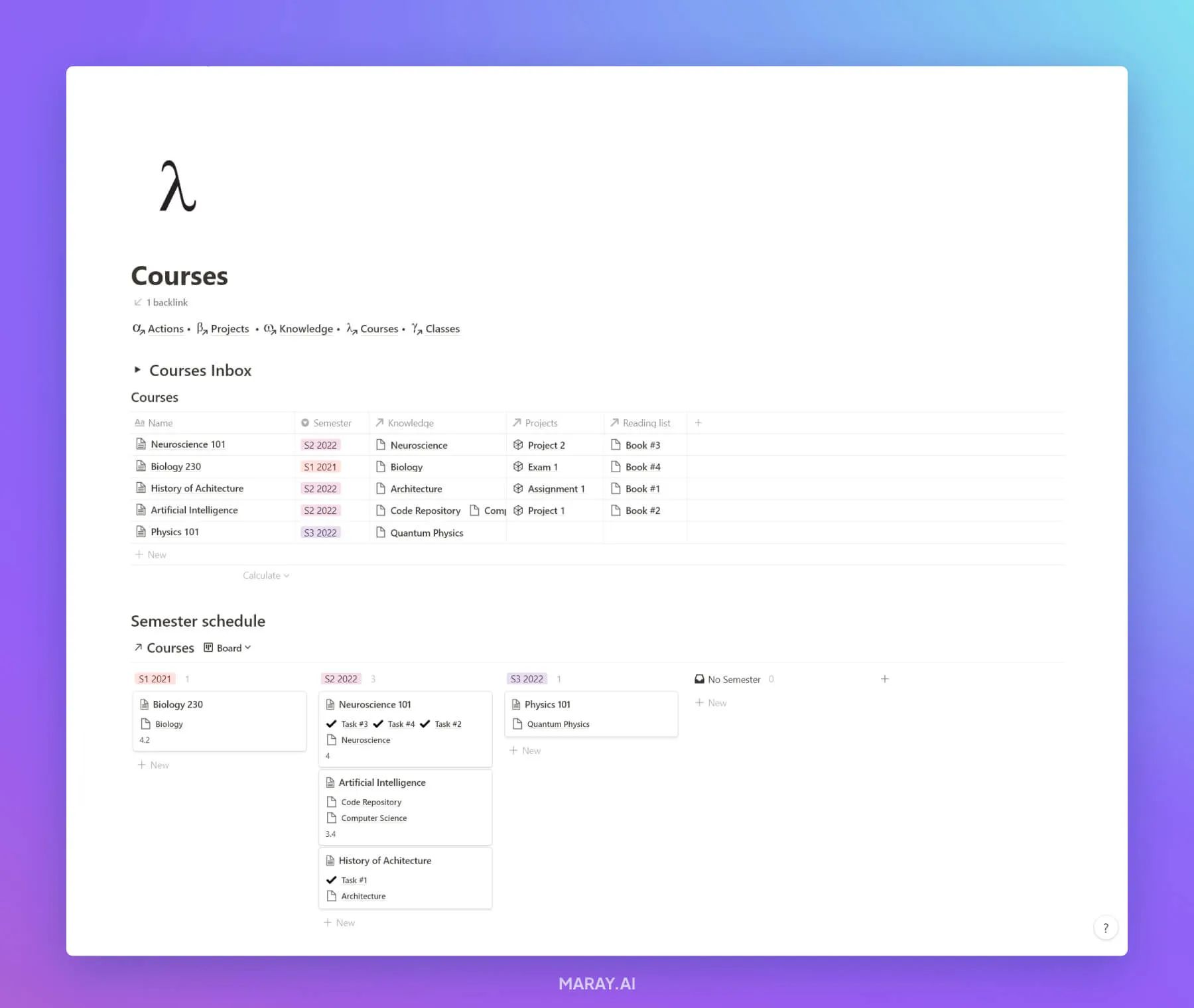
Task: Click the Book #3 page icon
Action: pos(615,445)
